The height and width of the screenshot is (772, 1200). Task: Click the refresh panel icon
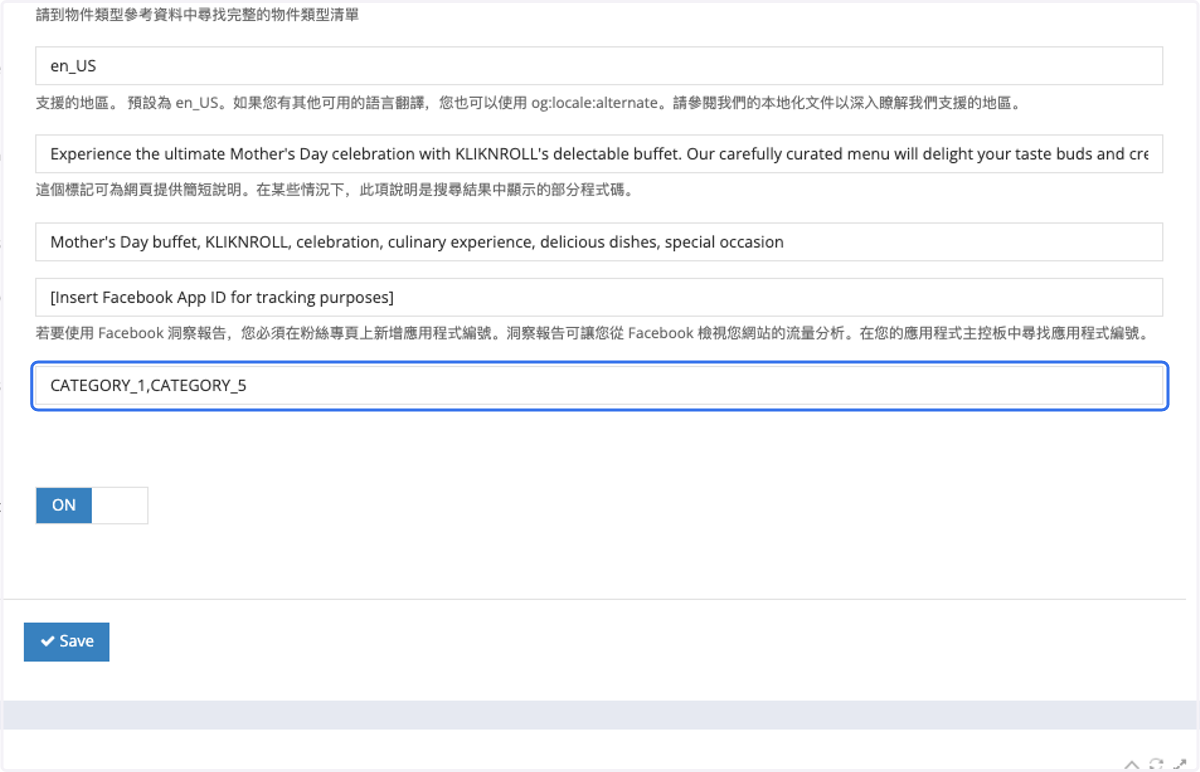tap(1157, 764)
